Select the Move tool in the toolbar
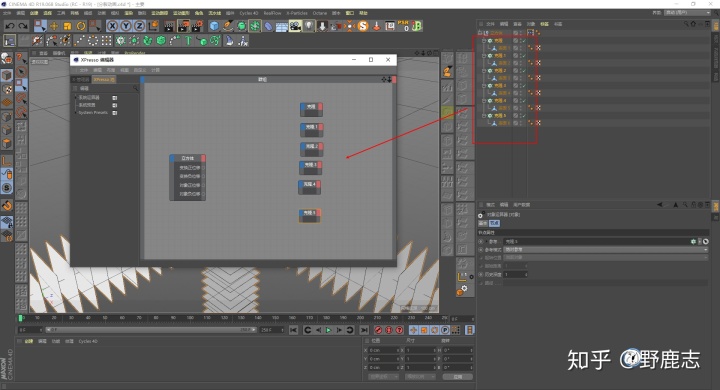The height and width of the screenshot is (390, 720). pos(54,26)
